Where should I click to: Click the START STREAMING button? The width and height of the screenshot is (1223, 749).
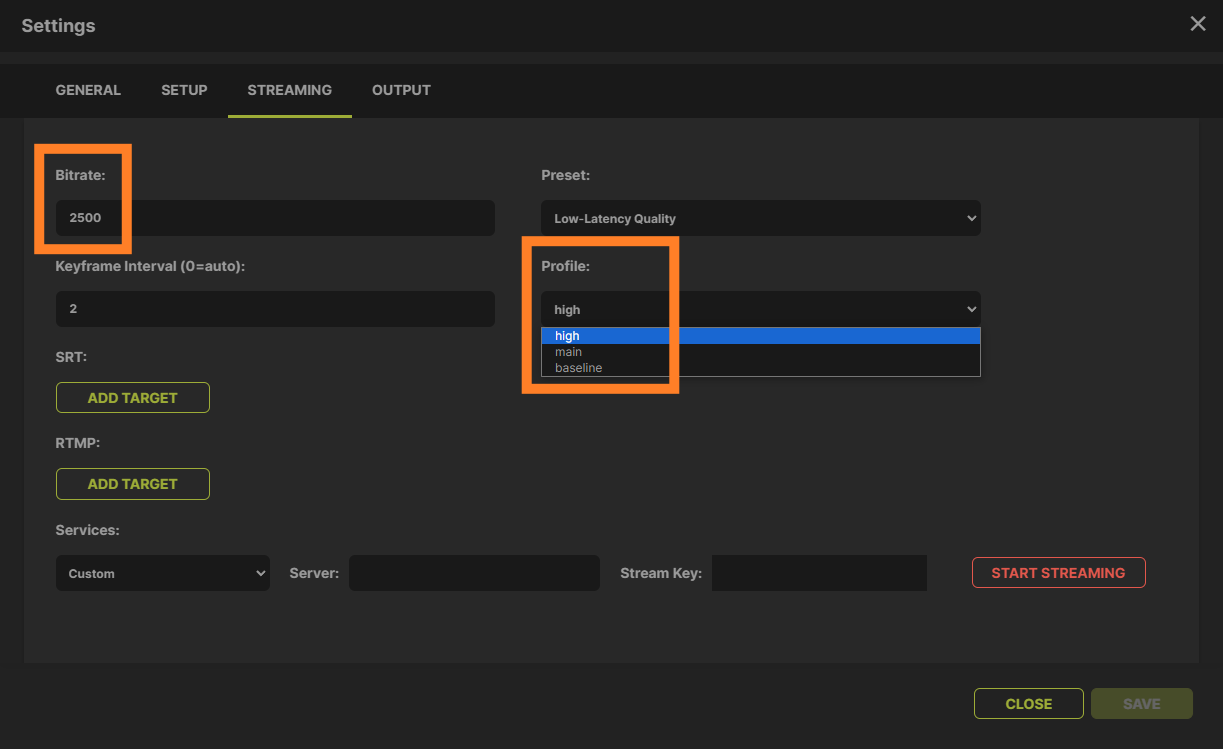(1058, 573)
